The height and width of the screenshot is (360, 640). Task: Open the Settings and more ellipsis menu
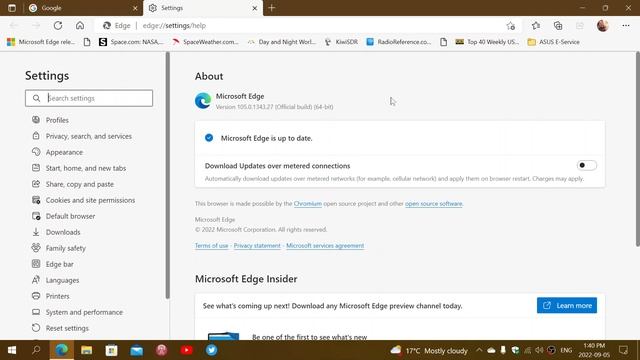[x=626, y=26]
